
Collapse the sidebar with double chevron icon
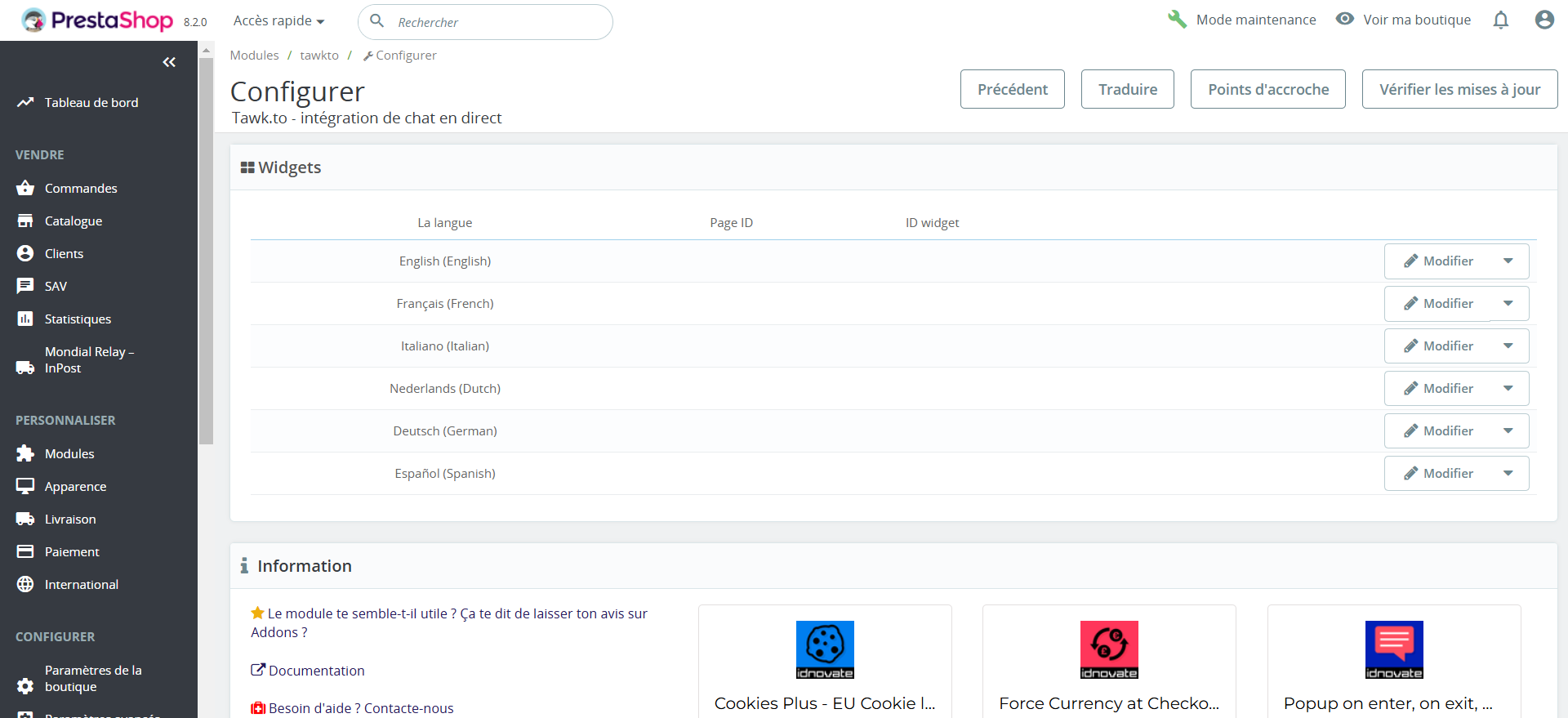pos(169,62)
